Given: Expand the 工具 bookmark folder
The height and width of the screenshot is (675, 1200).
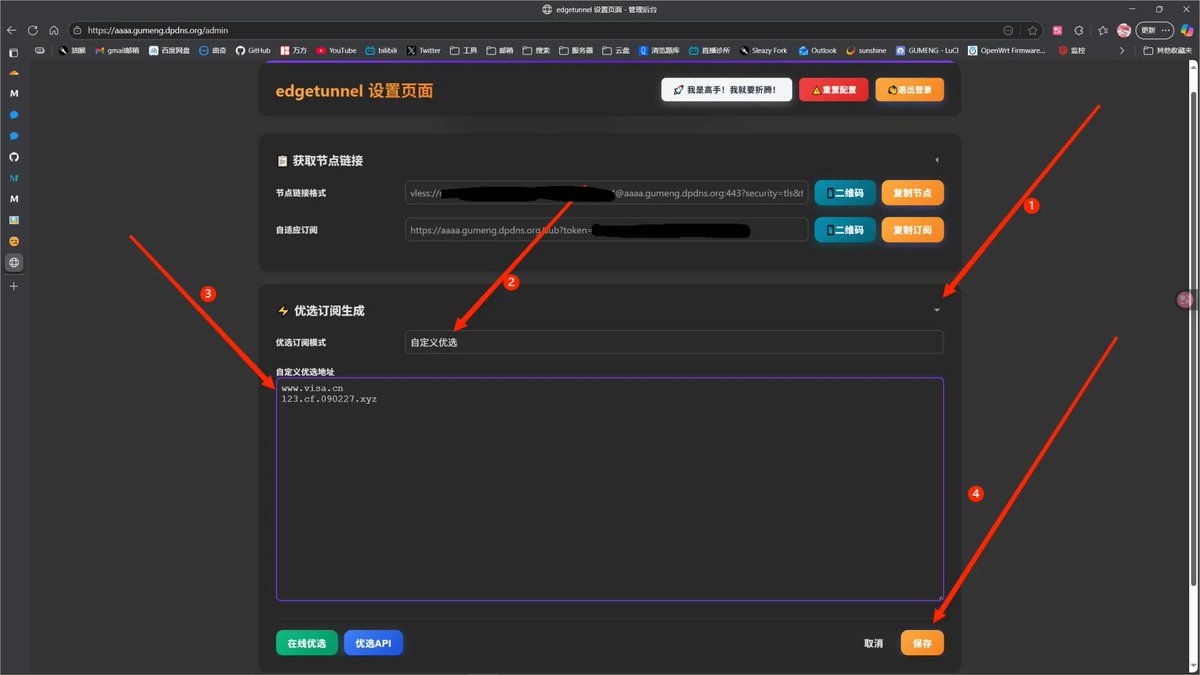Looking at the screenshot, I should (x=464, y=50).
